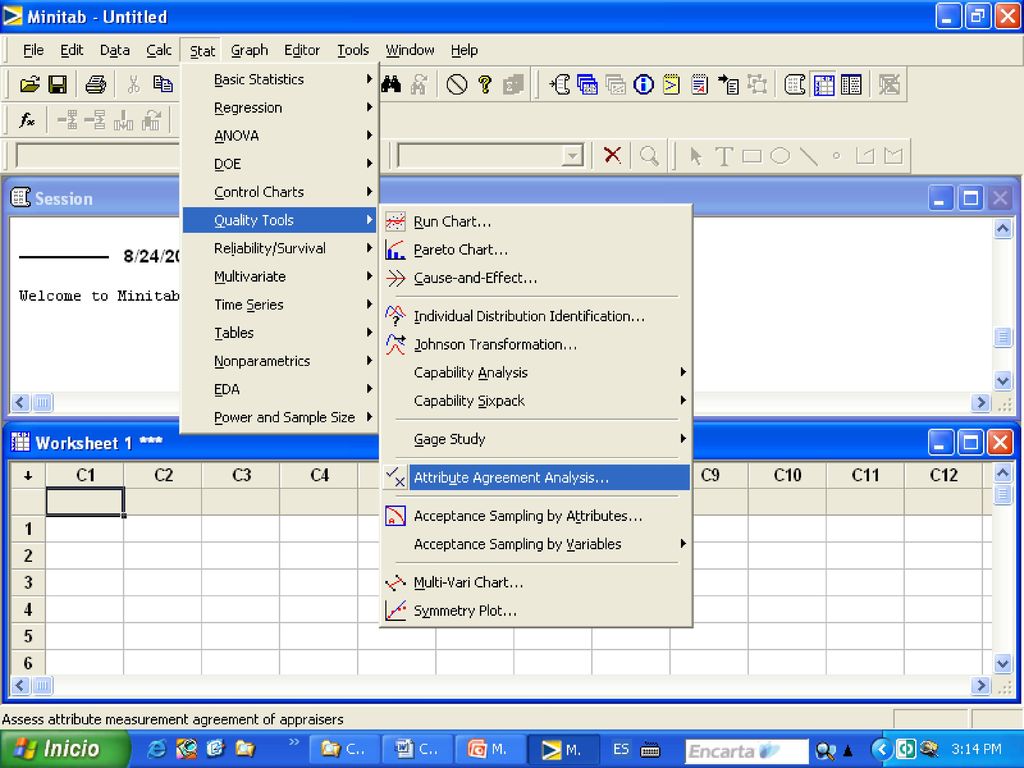Select Johnson Transformation menu entry
Screen dimensions: 1024x768
[535, 345]
